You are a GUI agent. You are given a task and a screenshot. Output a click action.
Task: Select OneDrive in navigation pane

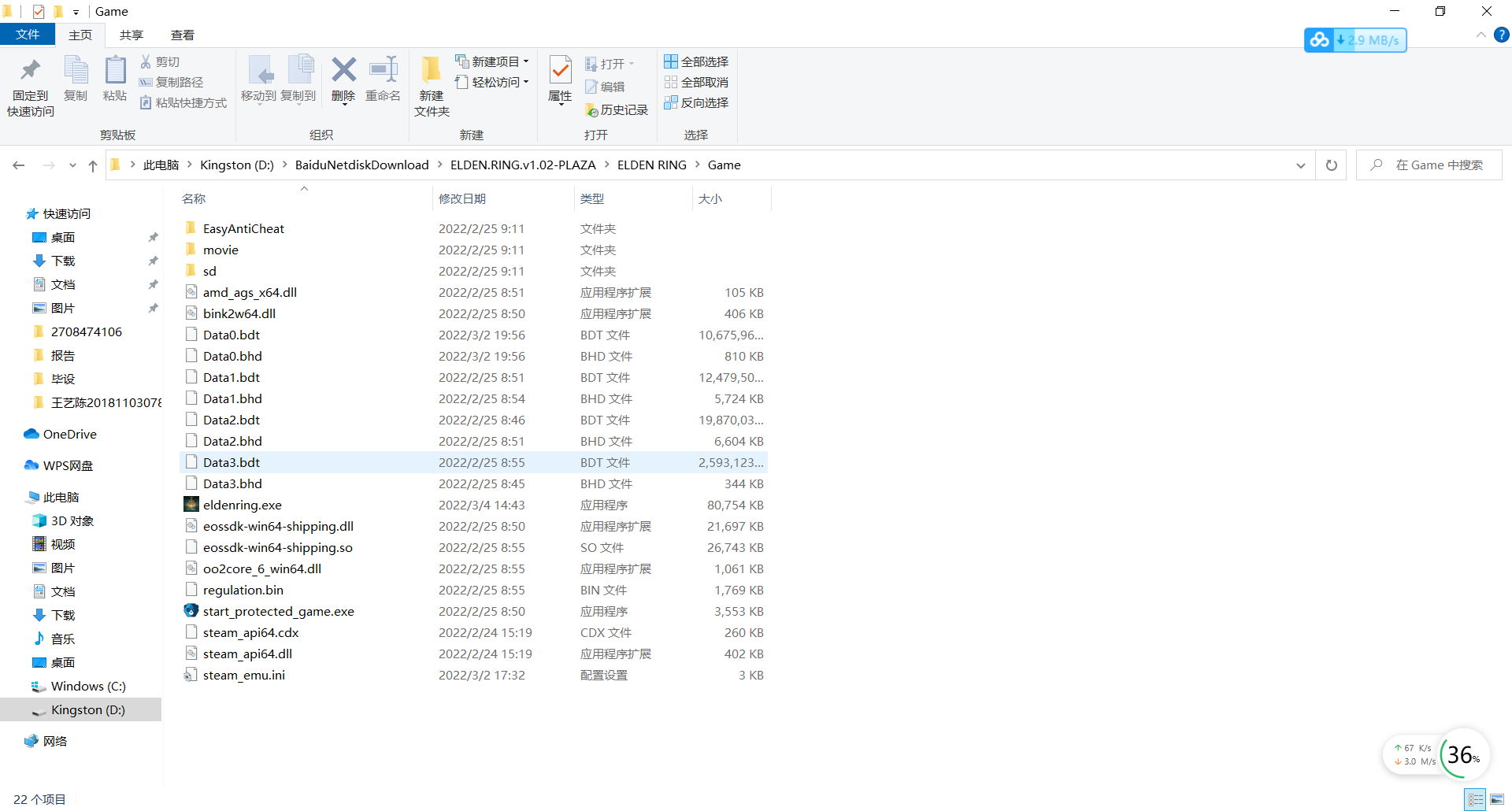pos(70,434)
